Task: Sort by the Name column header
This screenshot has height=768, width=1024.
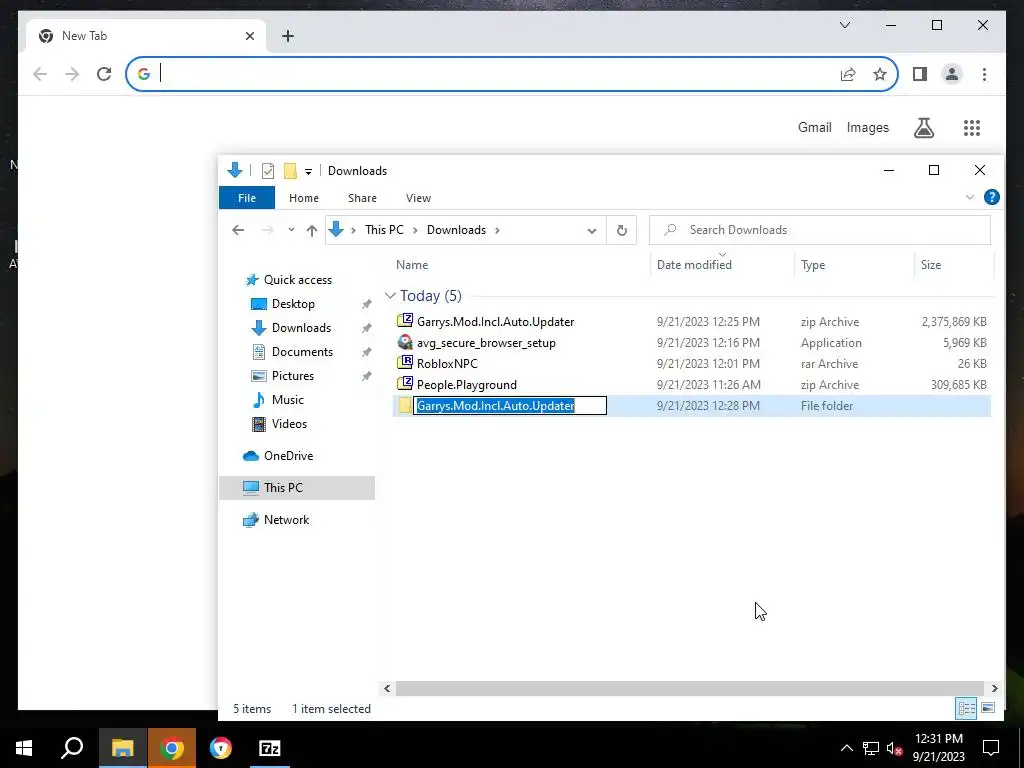Action: [412, 264]
